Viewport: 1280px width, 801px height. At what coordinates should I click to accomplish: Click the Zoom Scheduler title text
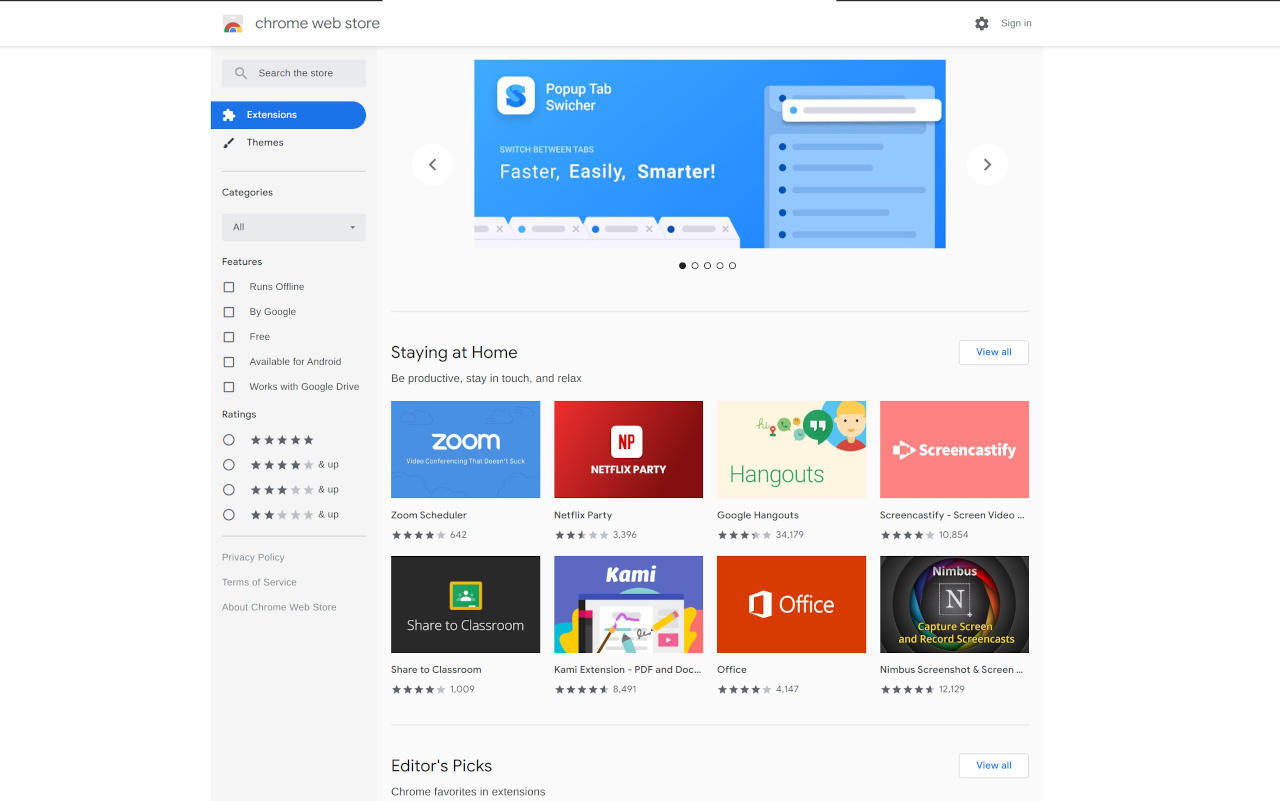click(429, 515)
